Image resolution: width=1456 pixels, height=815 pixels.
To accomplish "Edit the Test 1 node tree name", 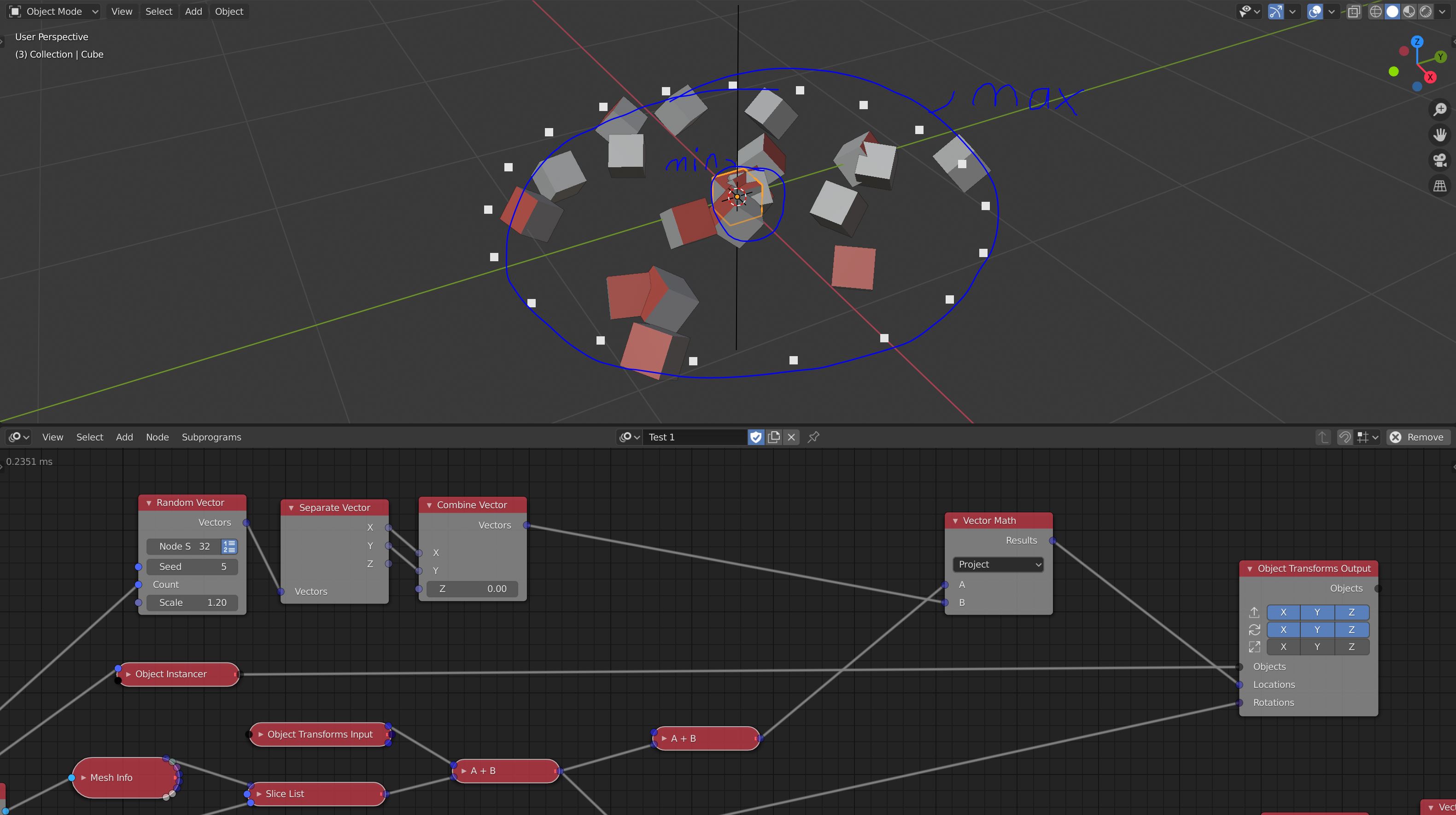I will point(694,437).
